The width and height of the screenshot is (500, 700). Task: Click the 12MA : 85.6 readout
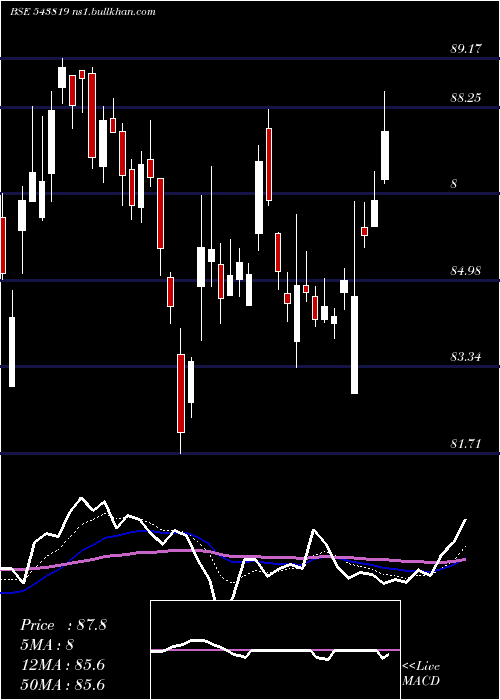(62, 665)
